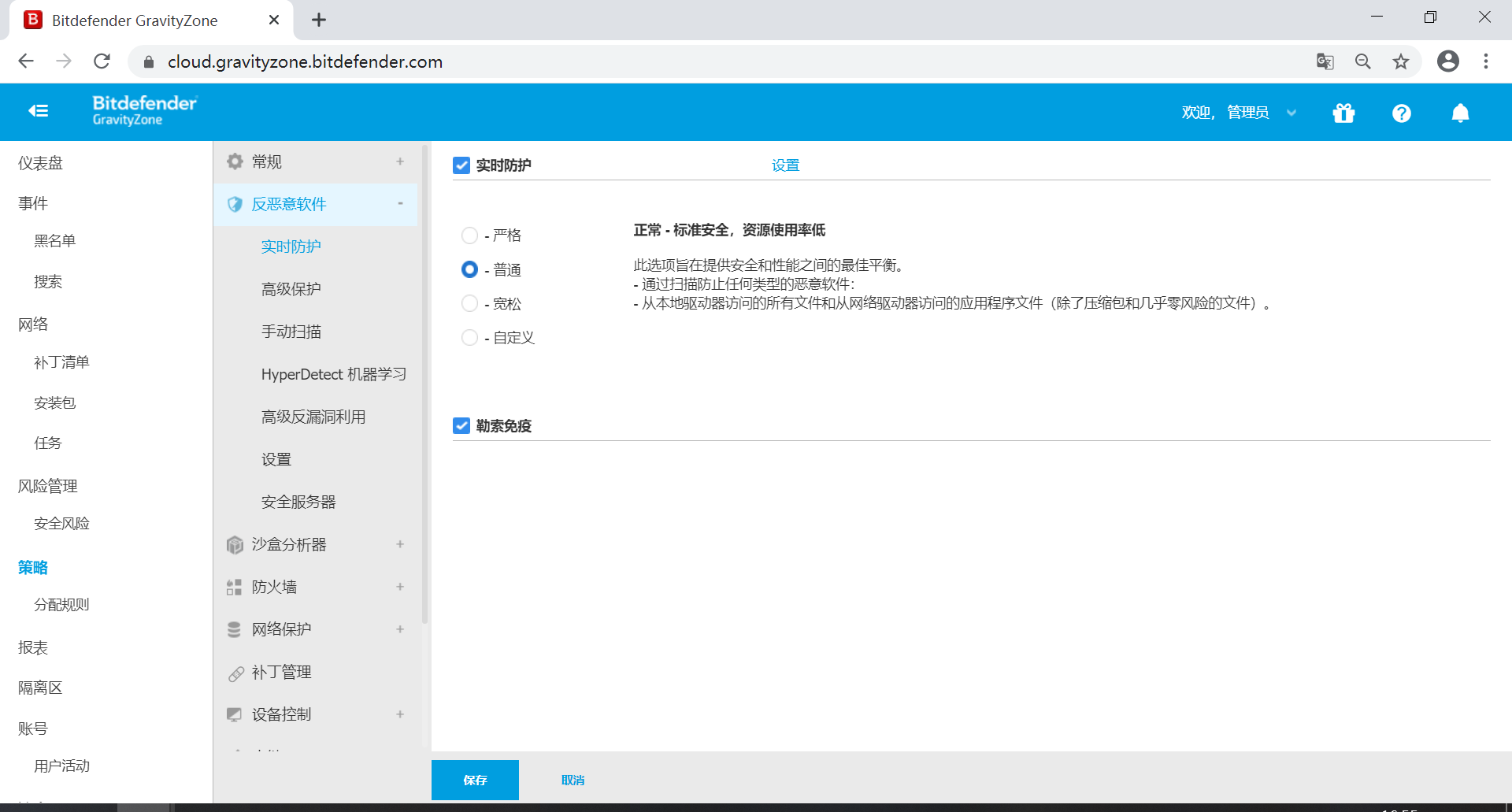Open 安全服务器 submenu item

(x=298, y=502)
